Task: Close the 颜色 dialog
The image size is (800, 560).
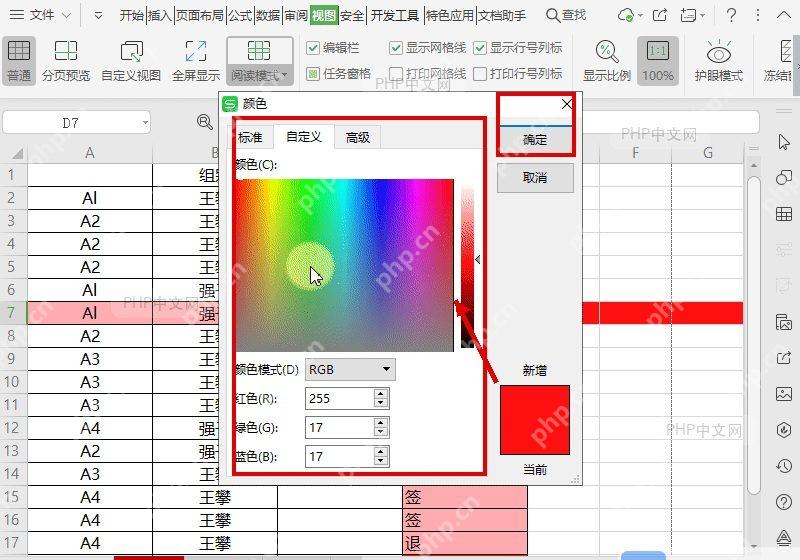Action: [566, 104]
